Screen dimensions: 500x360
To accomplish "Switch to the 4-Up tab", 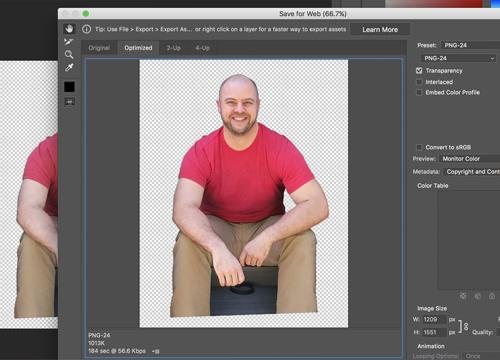I will point(202,48).
